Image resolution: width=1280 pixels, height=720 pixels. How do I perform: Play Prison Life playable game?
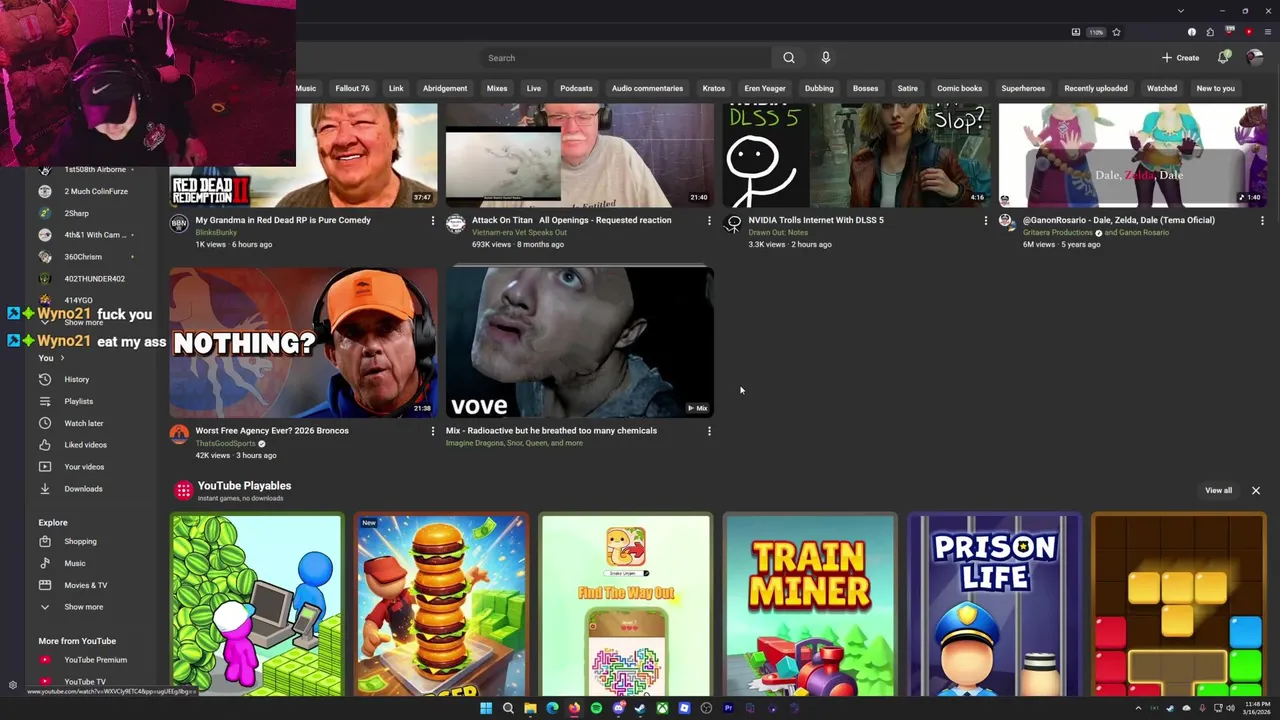994,605
